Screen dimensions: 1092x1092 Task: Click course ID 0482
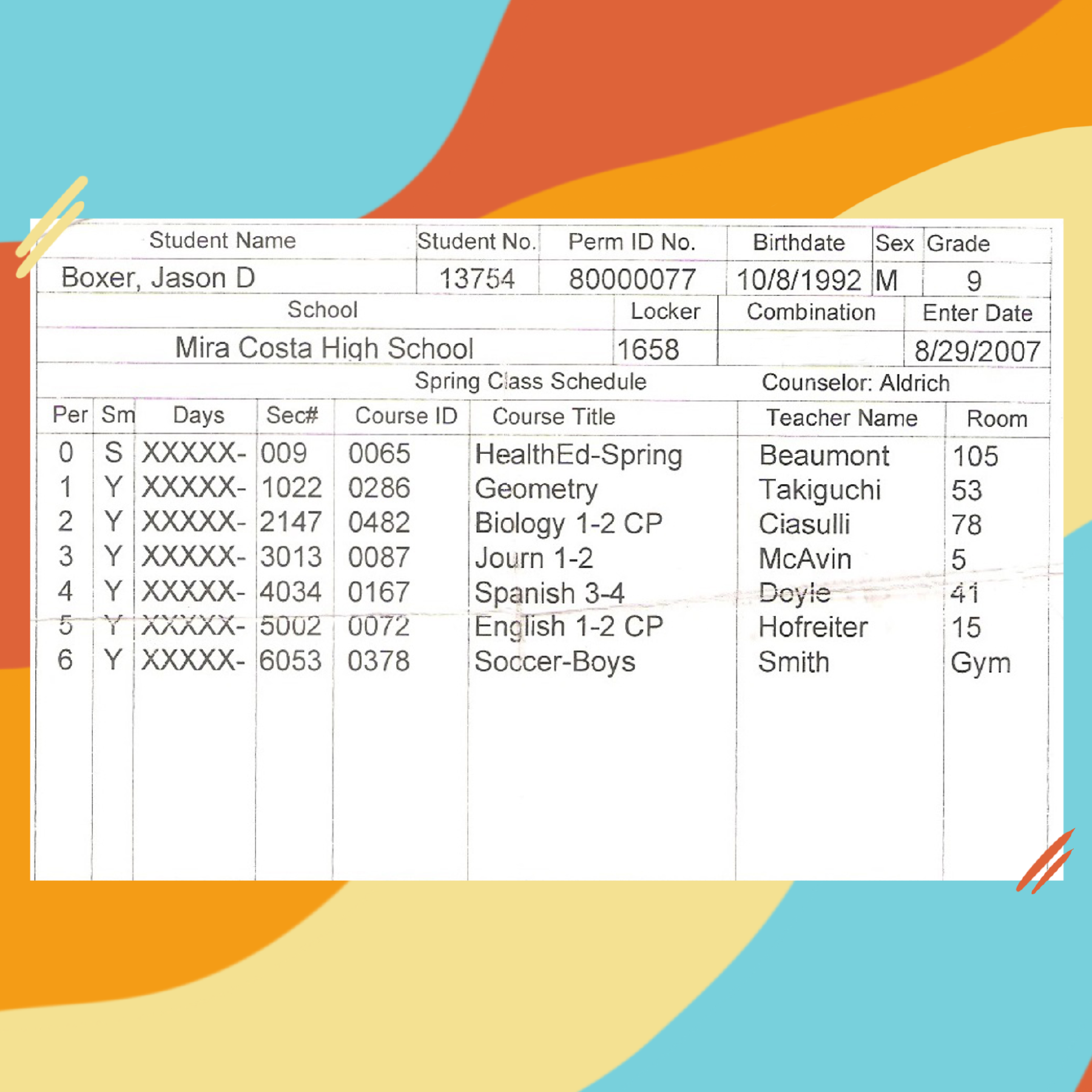click(x=379, y=522)
